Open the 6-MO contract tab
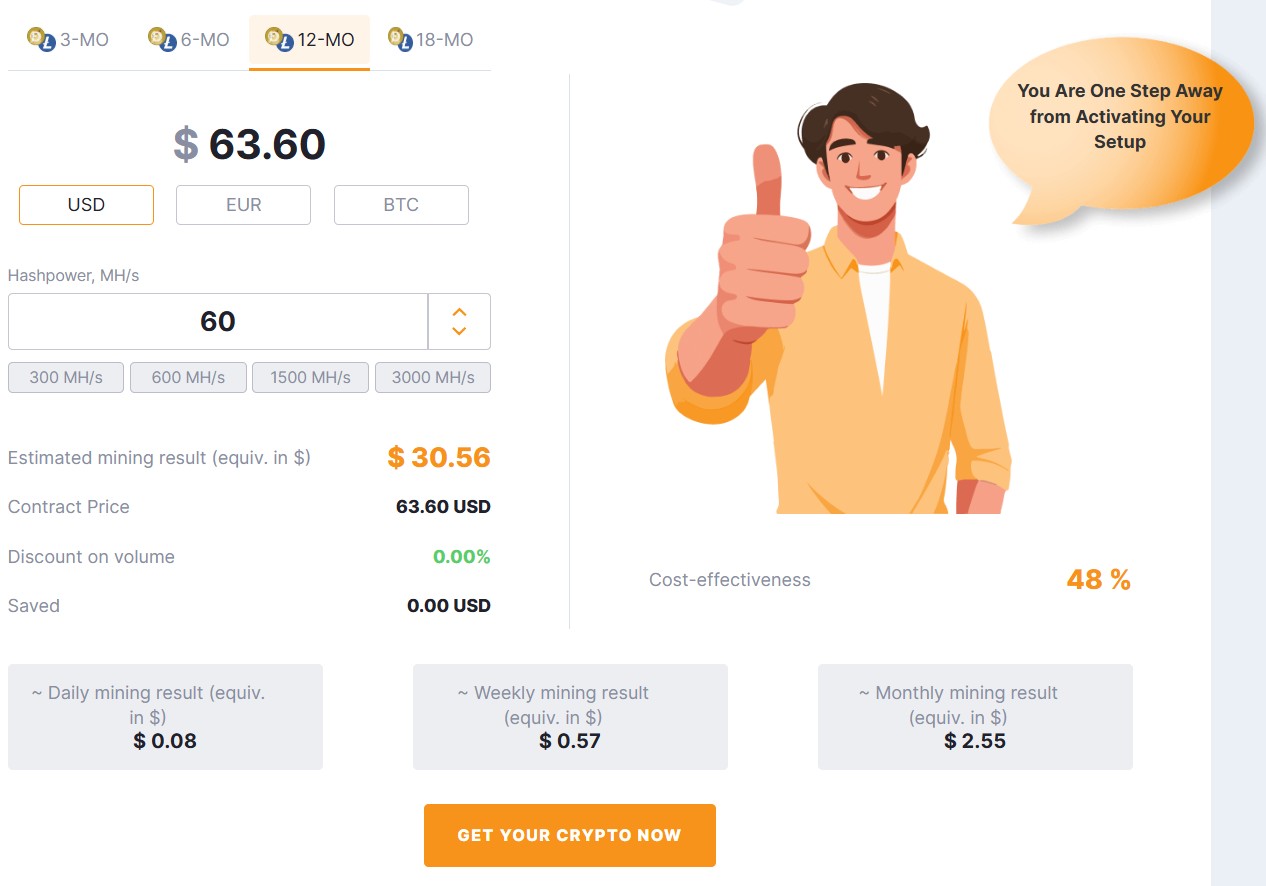Screen dimensions: 1266x886 click(x=190, y=41)
